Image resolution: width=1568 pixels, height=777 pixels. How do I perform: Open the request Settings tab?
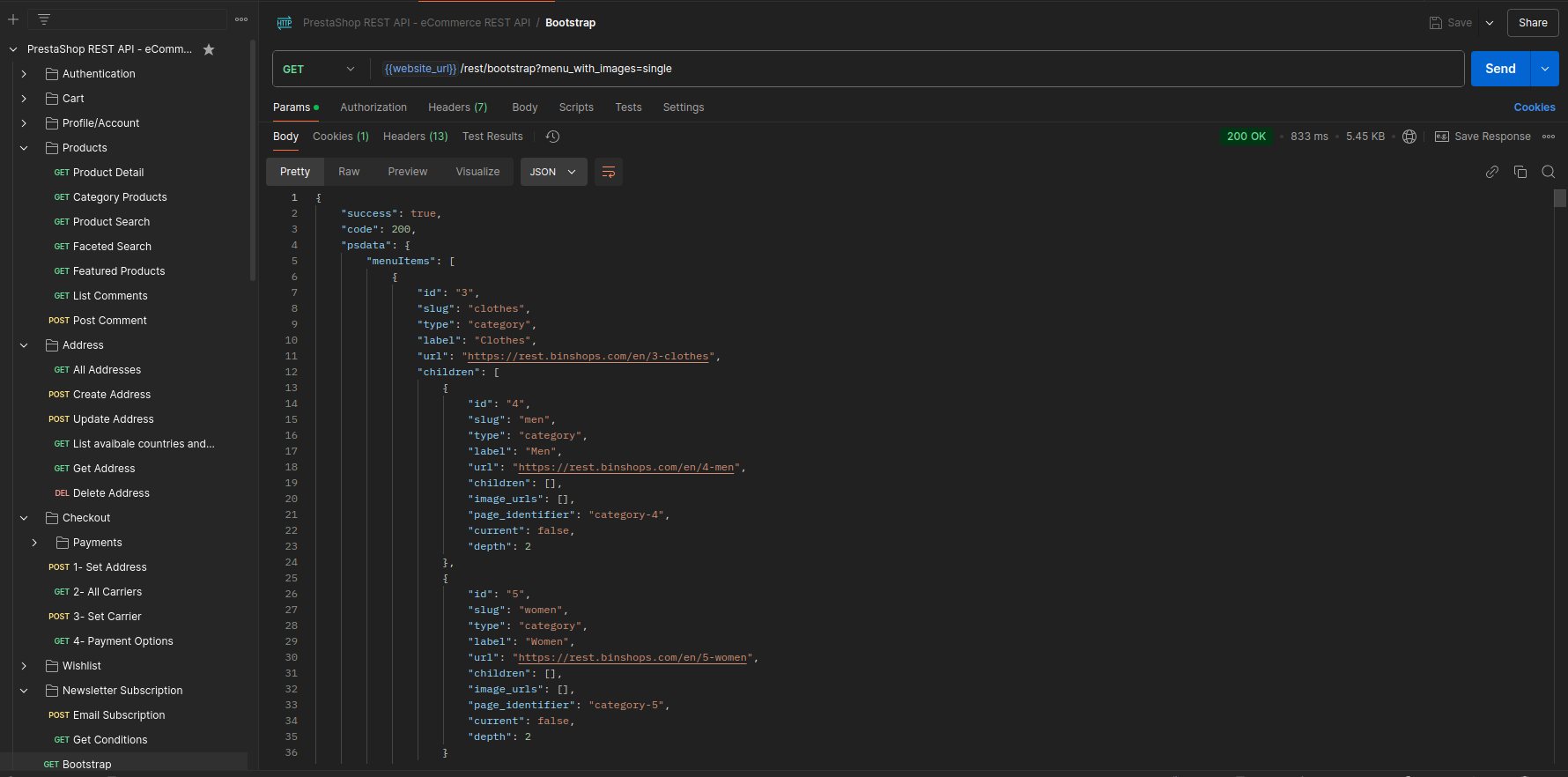684,107
